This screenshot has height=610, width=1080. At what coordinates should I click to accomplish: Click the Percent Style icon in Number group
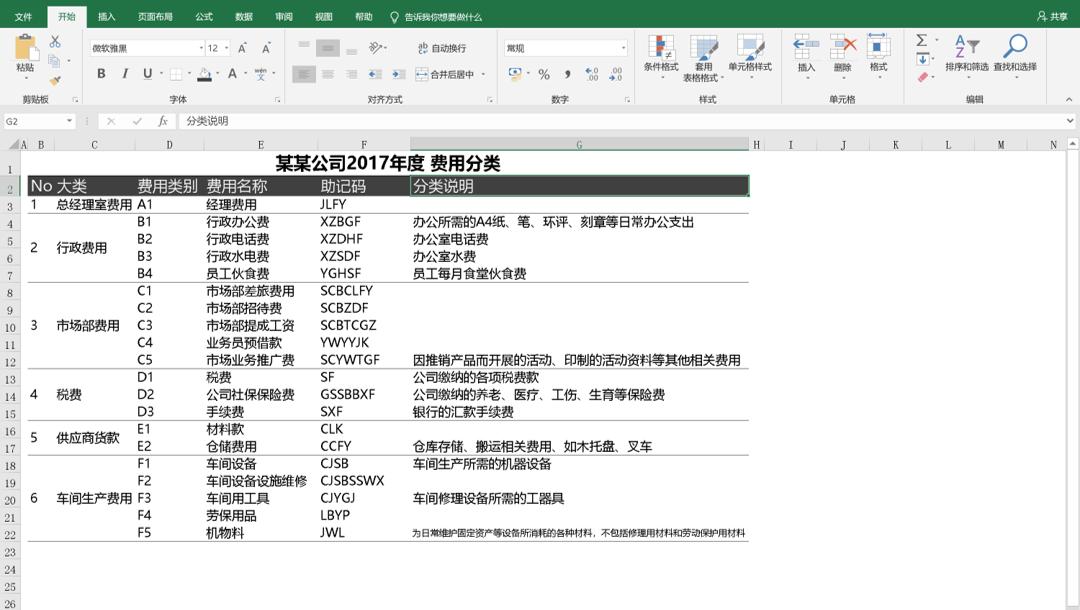tap(542, 74)
